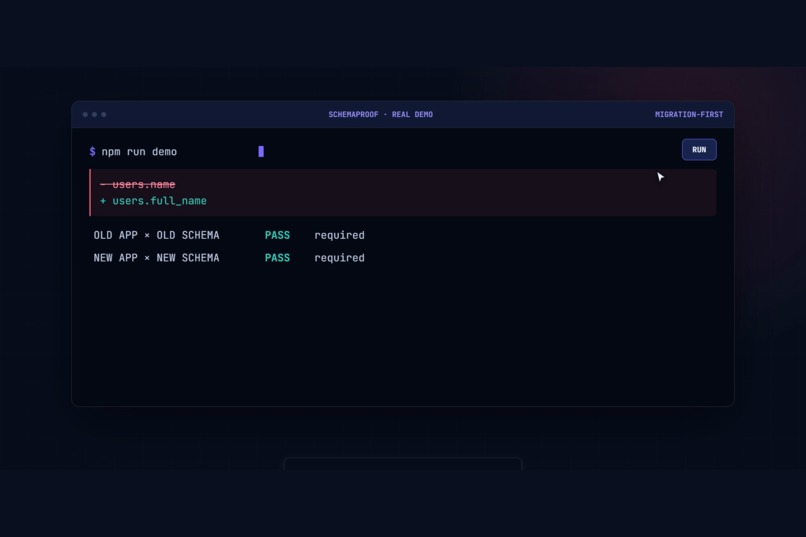Screen dimensions: 806x537
Task: Click the MIGRATION-FIRST label in title bar
Action: coord(689,114)
